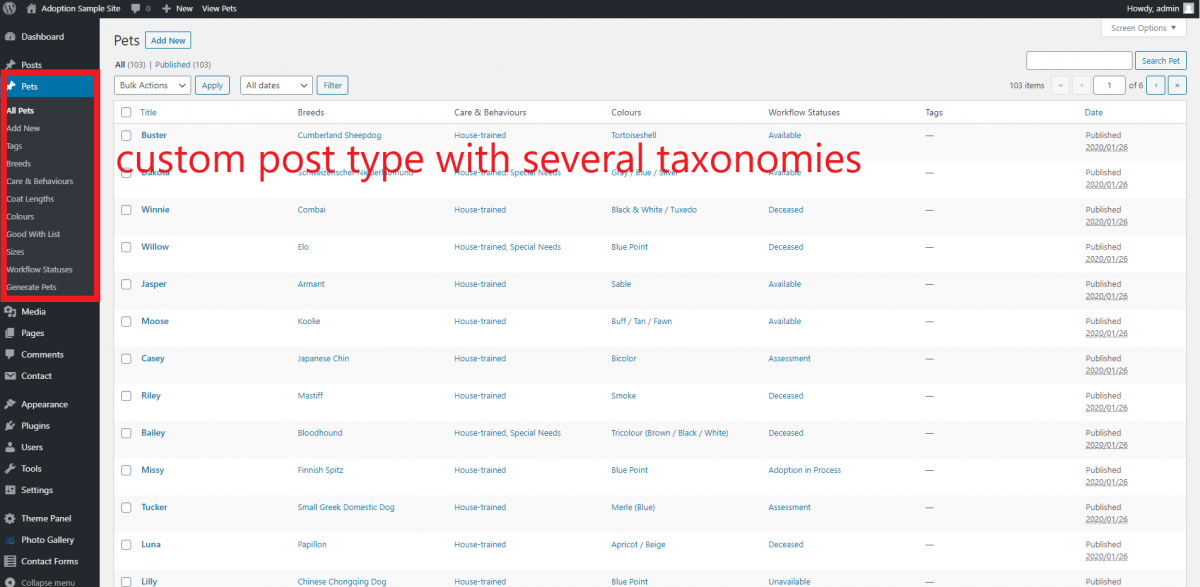Open the Dashboard sidebar icon
This screenshot has width=1200, height=587.
click(10, 37)
